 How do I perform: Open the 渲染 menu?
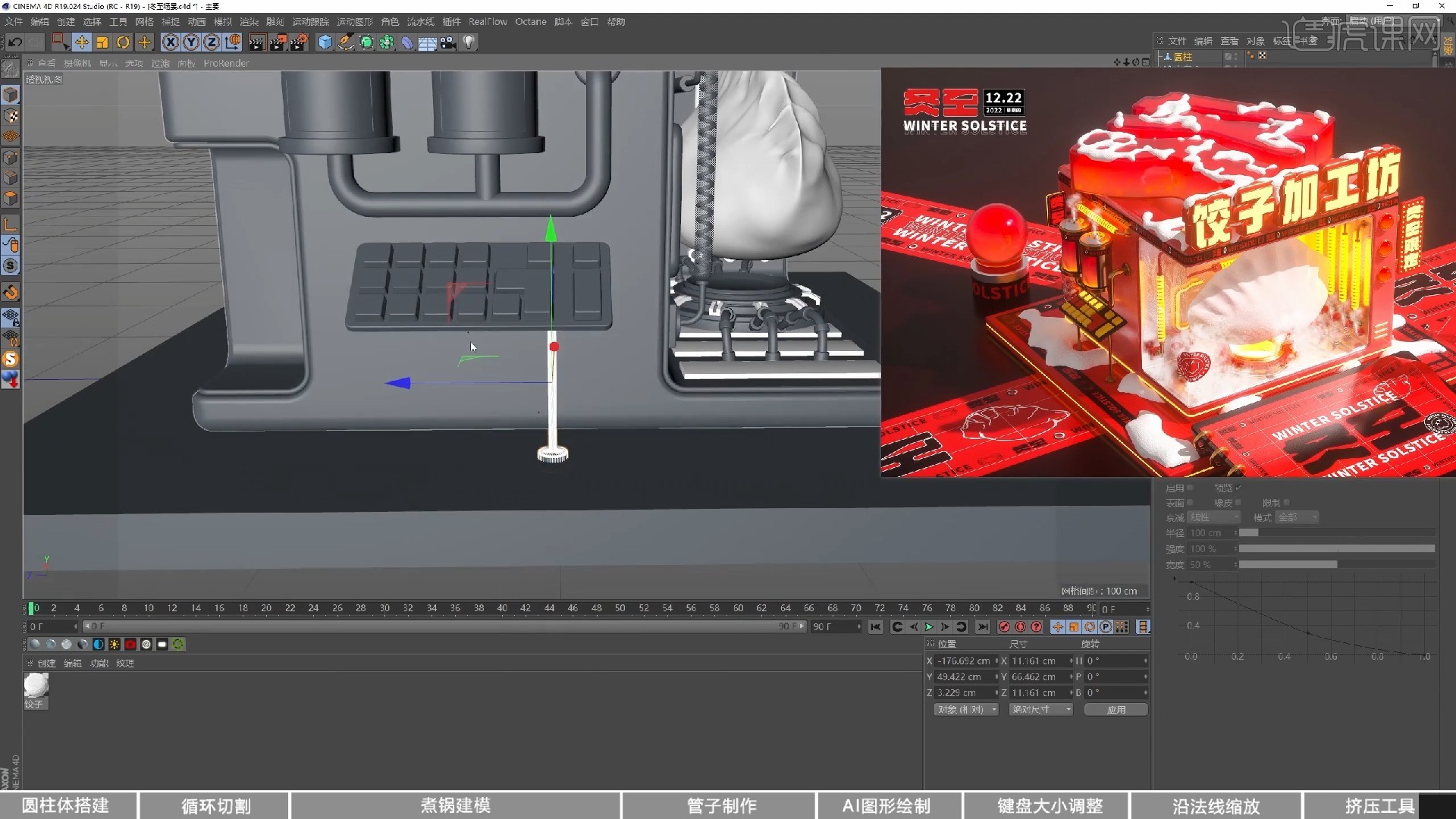pyautogui.click(x=249, y=22)
